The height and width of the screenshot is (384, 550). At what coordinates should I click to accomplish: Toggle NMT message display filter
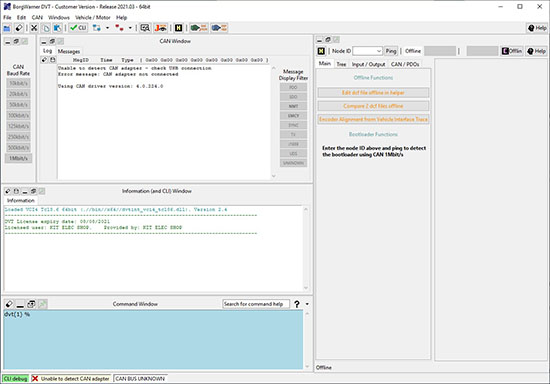click(293, 106)
